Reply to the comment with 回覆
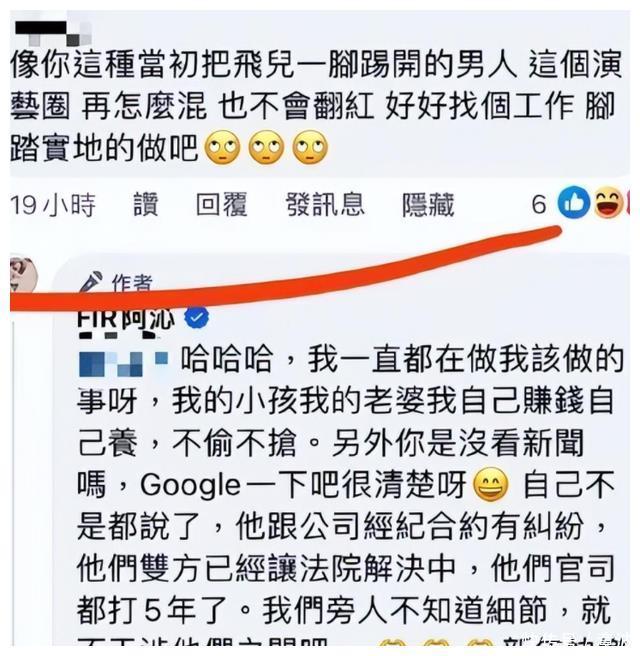 pyautogui.click(x=222, y=204)
